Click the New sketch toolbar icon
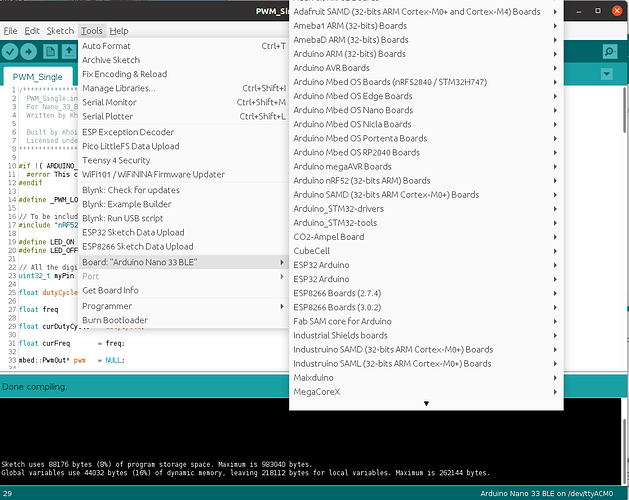This screenshot has height=500, width=629. point(51,52)
